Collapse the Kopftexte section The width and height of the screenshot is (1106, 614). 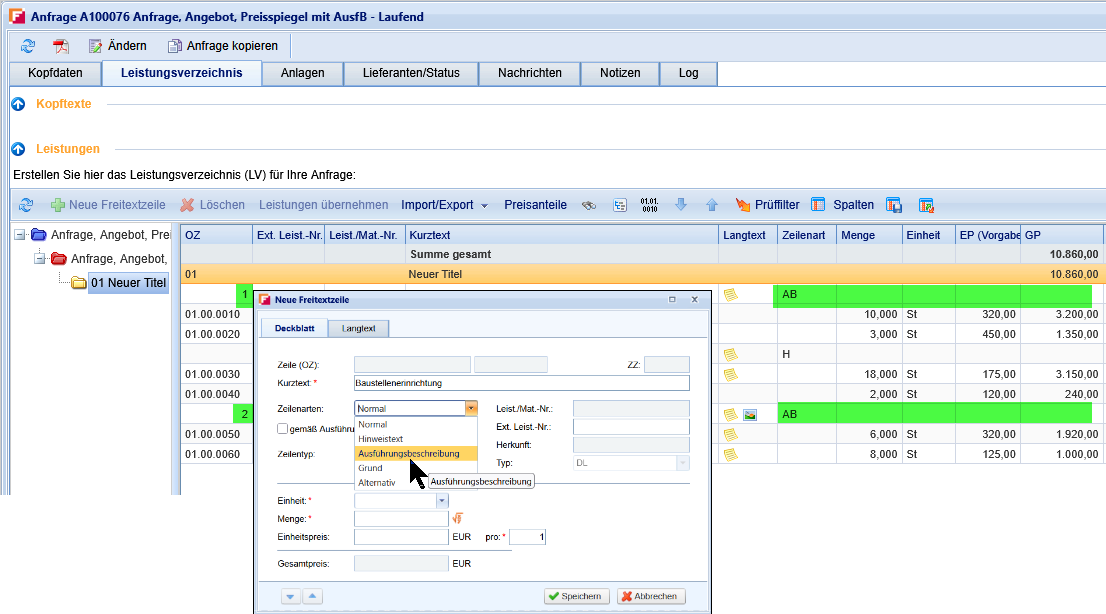click(18, 104)
